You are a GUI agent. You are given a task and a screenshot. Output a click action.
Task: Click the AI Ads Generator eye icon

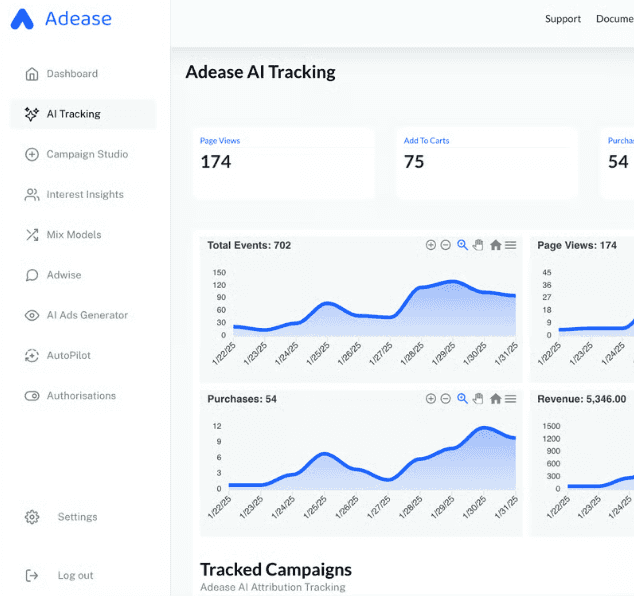(x=31, y=315)
